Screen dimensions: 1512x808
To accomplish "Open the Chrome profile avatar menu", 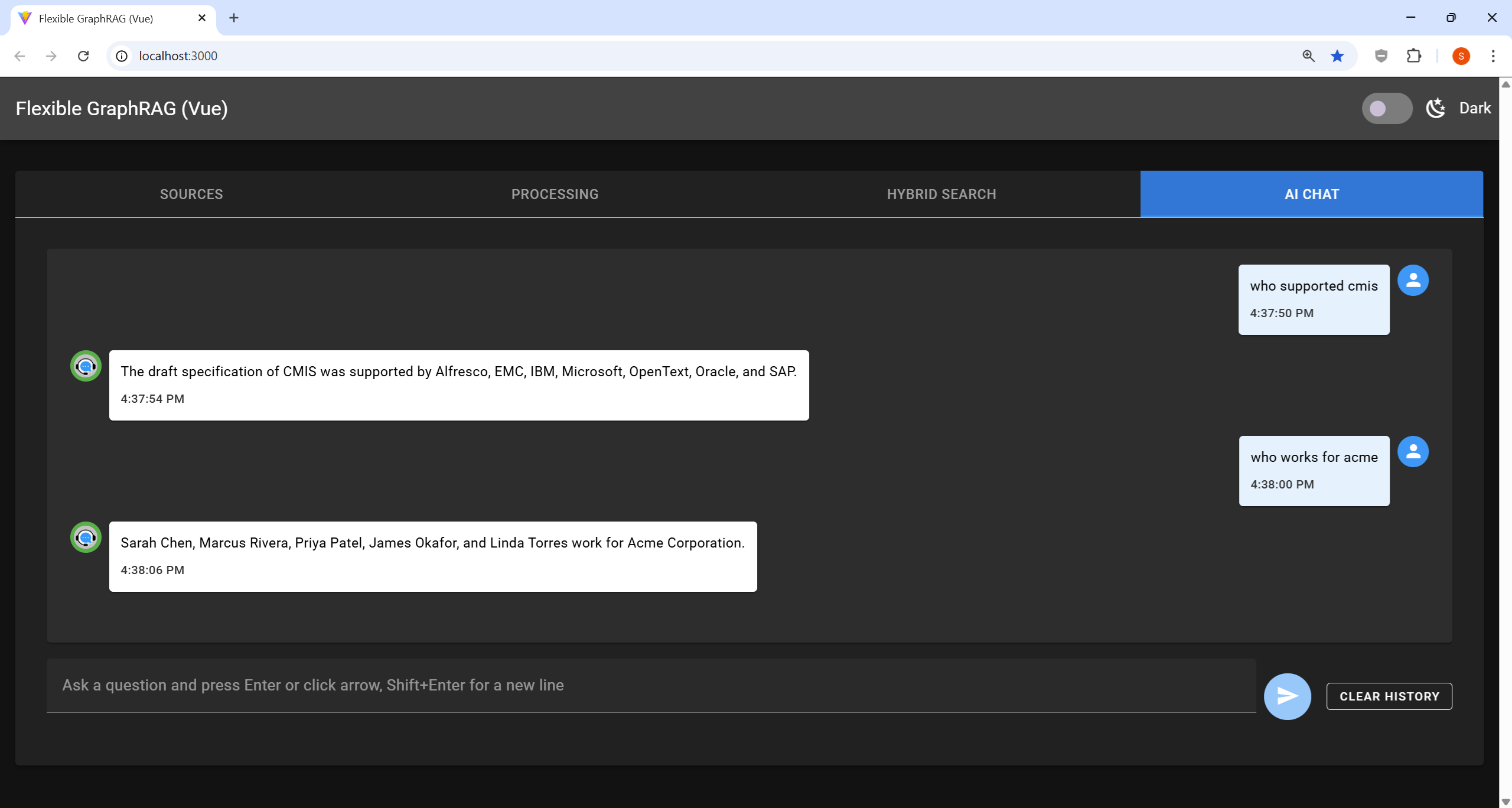I will 1461,56.
